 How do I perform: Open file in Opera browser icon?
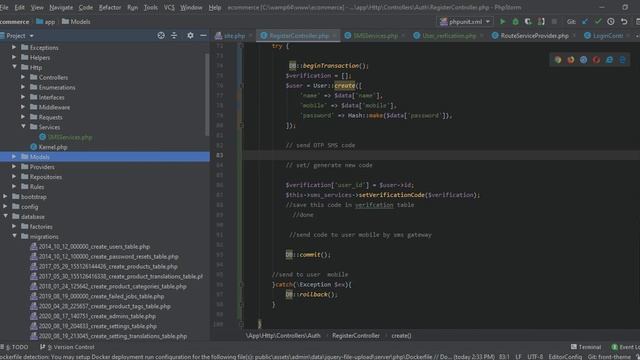click(596, 60)
